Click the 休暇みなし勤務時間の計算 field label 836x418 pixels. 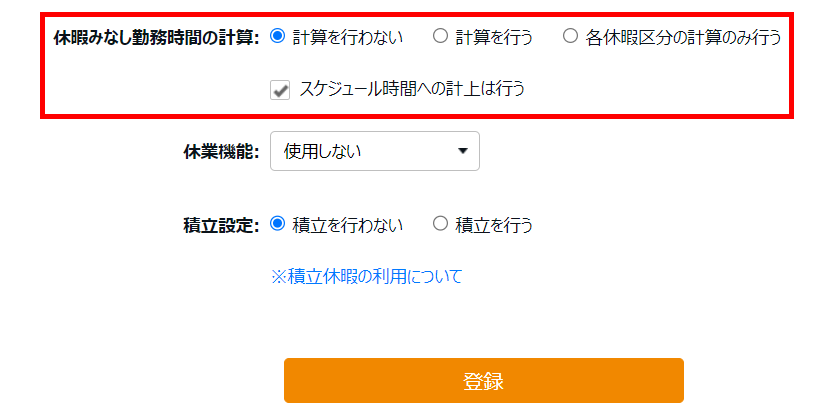coord(155,38)
